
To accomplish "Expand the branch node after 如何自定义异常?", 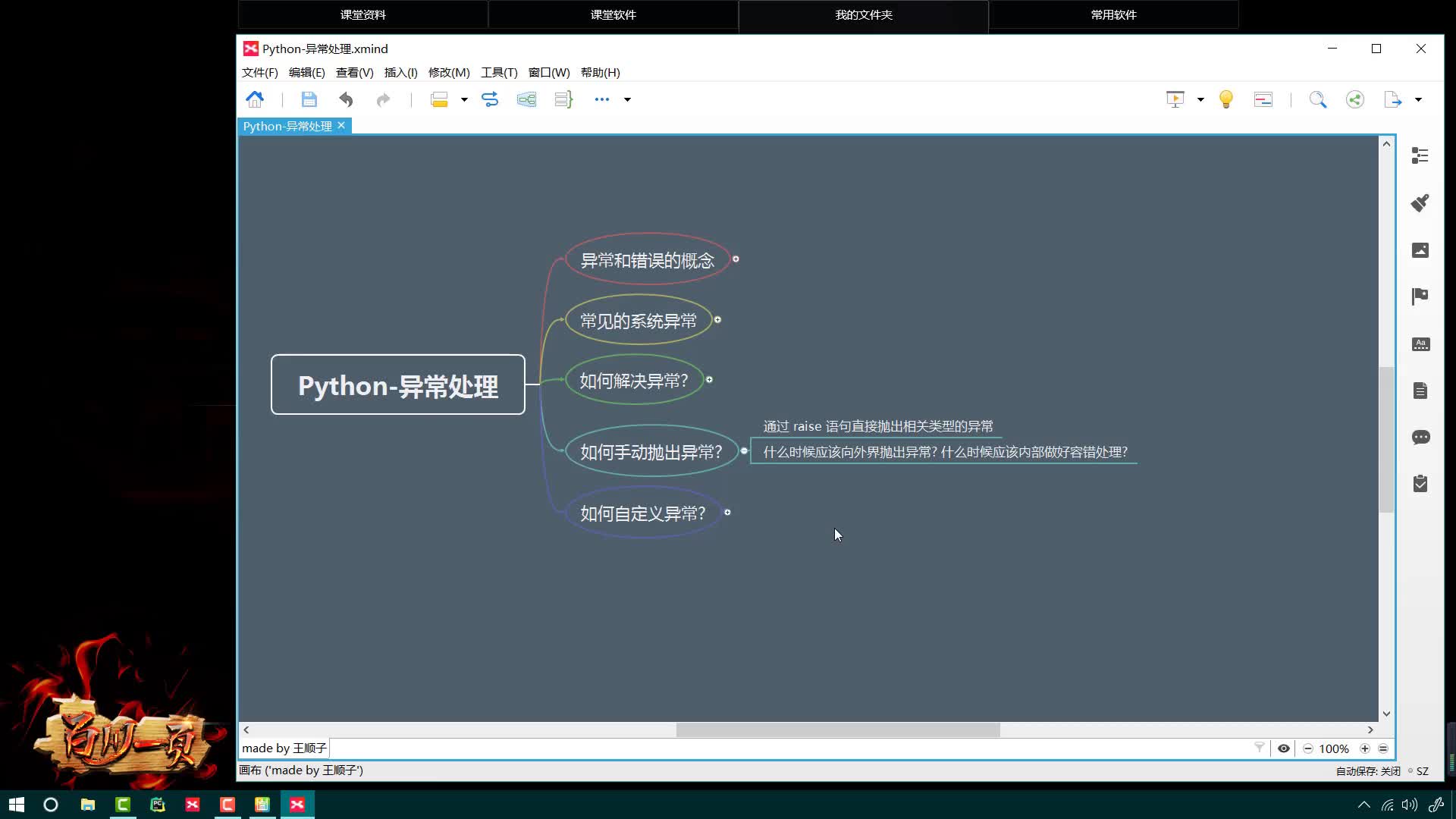I will pyautogui.click(x=727, y=513).
